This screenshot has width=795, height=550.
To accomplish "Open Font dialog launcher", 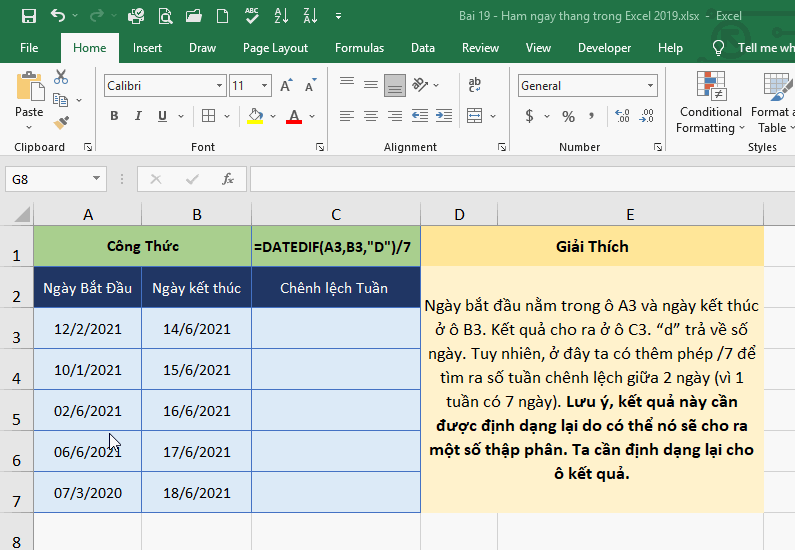I will coord(320,147).
